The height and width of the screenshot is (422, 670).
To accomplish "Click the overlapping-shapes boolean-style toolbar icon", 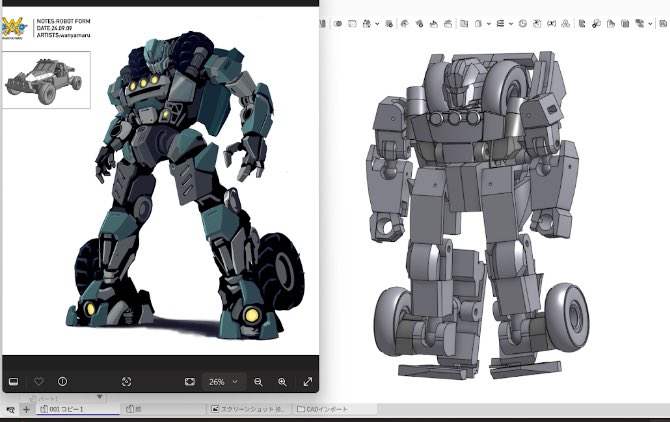I will tap(597, 24).
